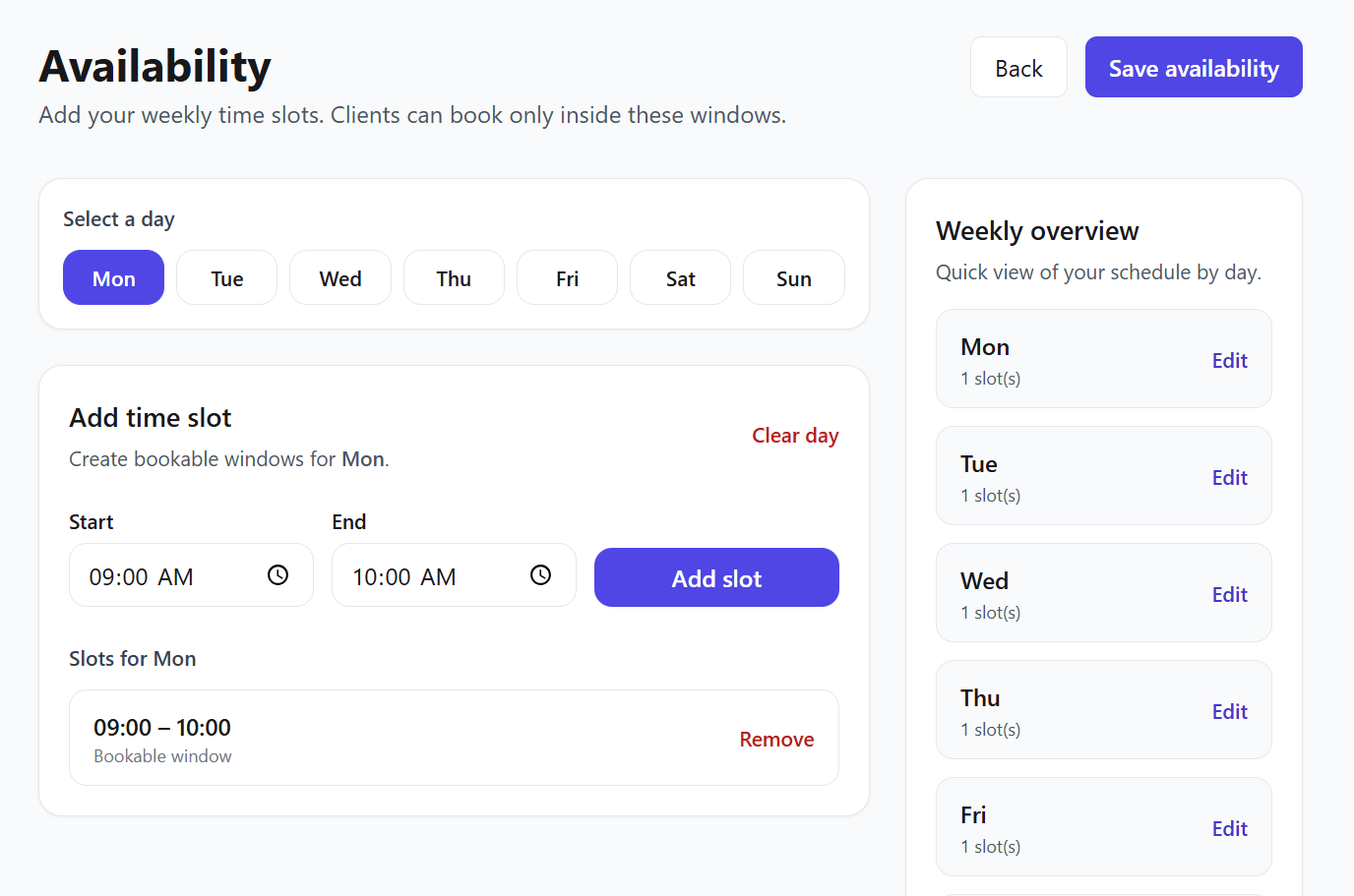Edit Thu in Weekly overview
Image resolution: width=1354 pixels, height=896 pixels.
1229,712
